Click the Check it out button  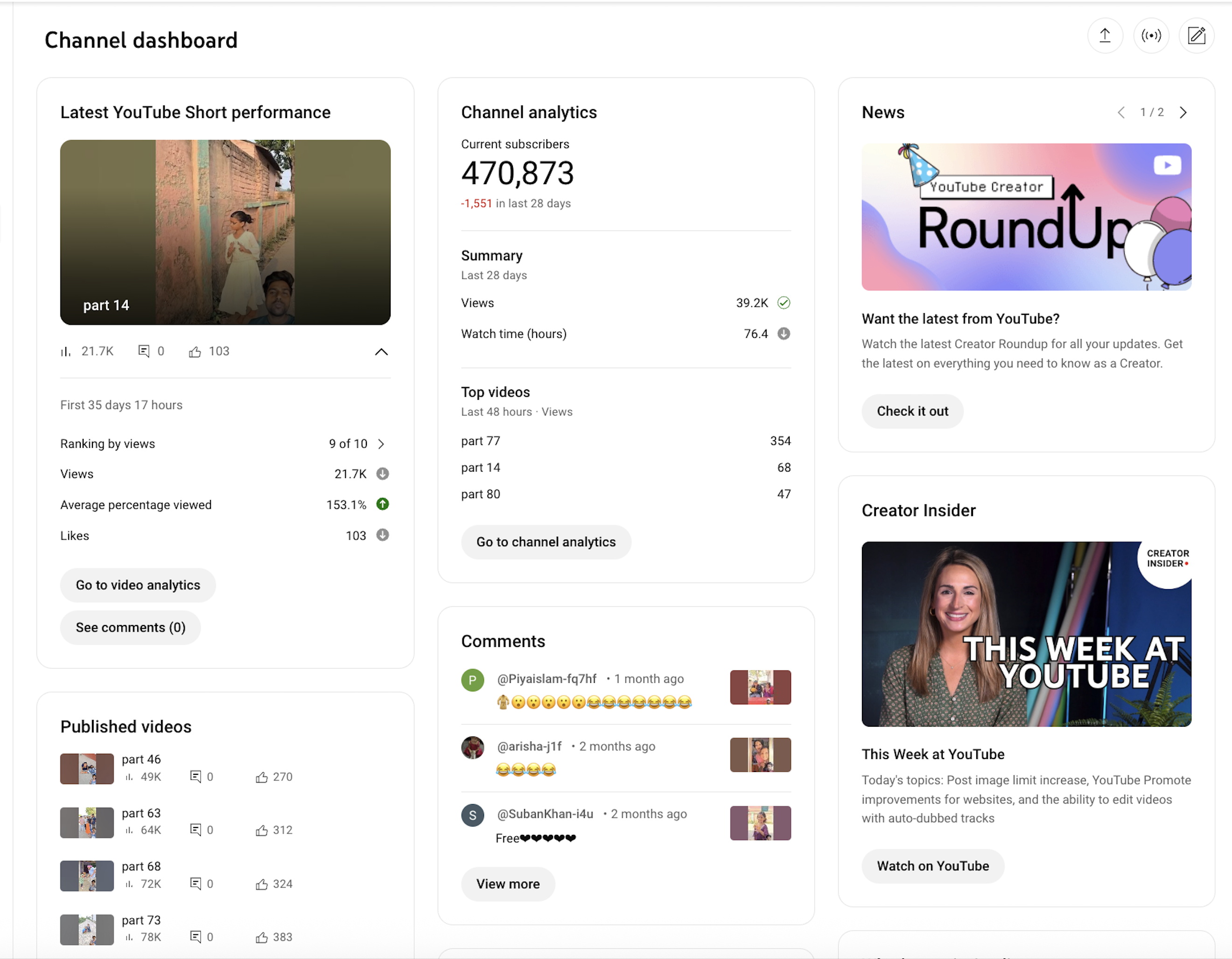click(912, 411)
